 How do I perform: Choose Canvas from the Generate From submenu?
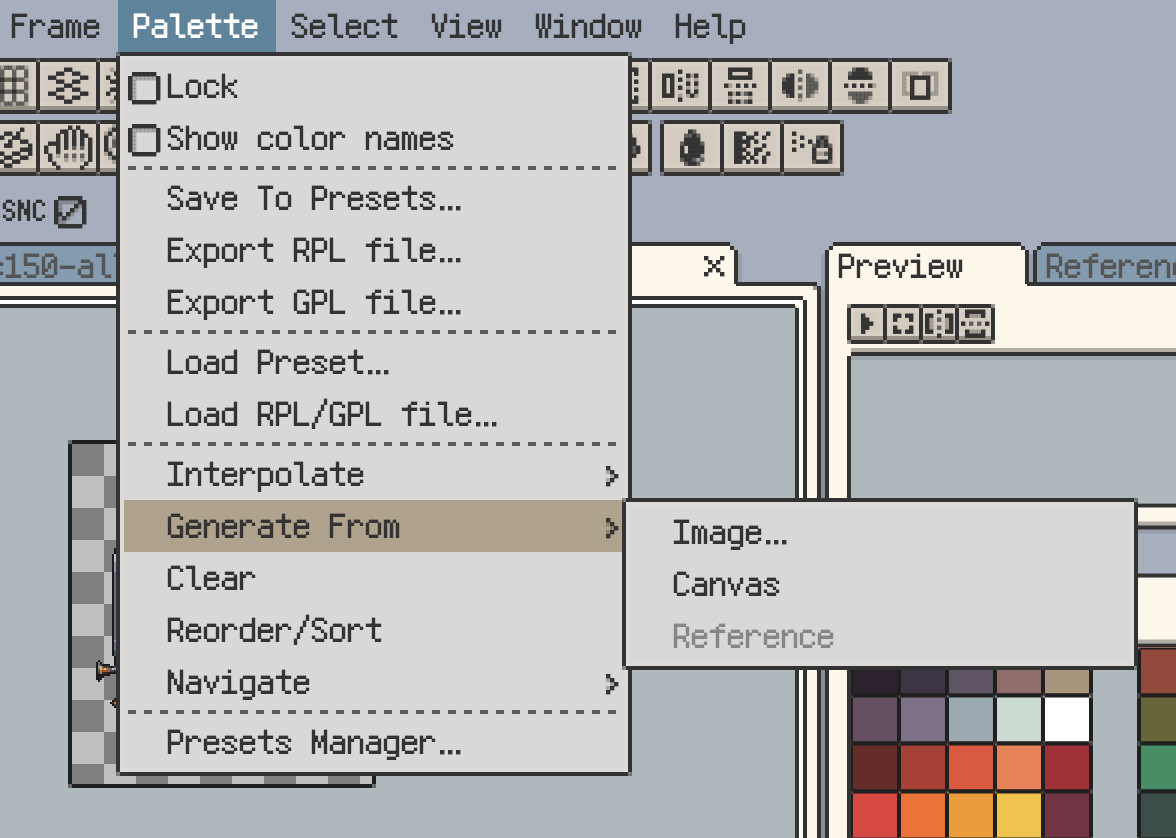click(726, 584)
